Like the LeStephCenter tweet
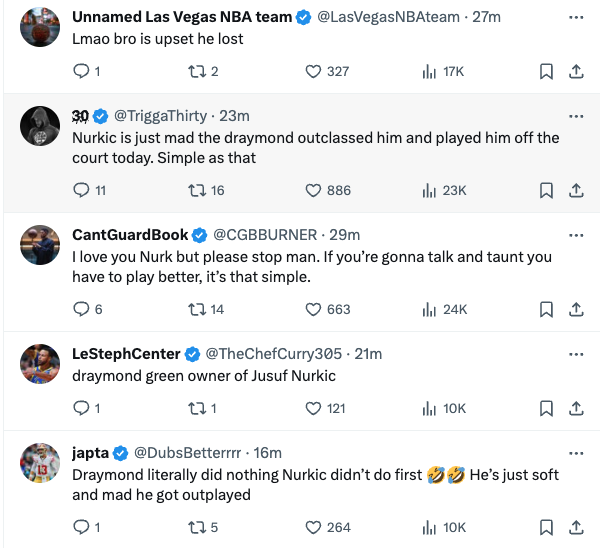 click(x=313, y=408)
